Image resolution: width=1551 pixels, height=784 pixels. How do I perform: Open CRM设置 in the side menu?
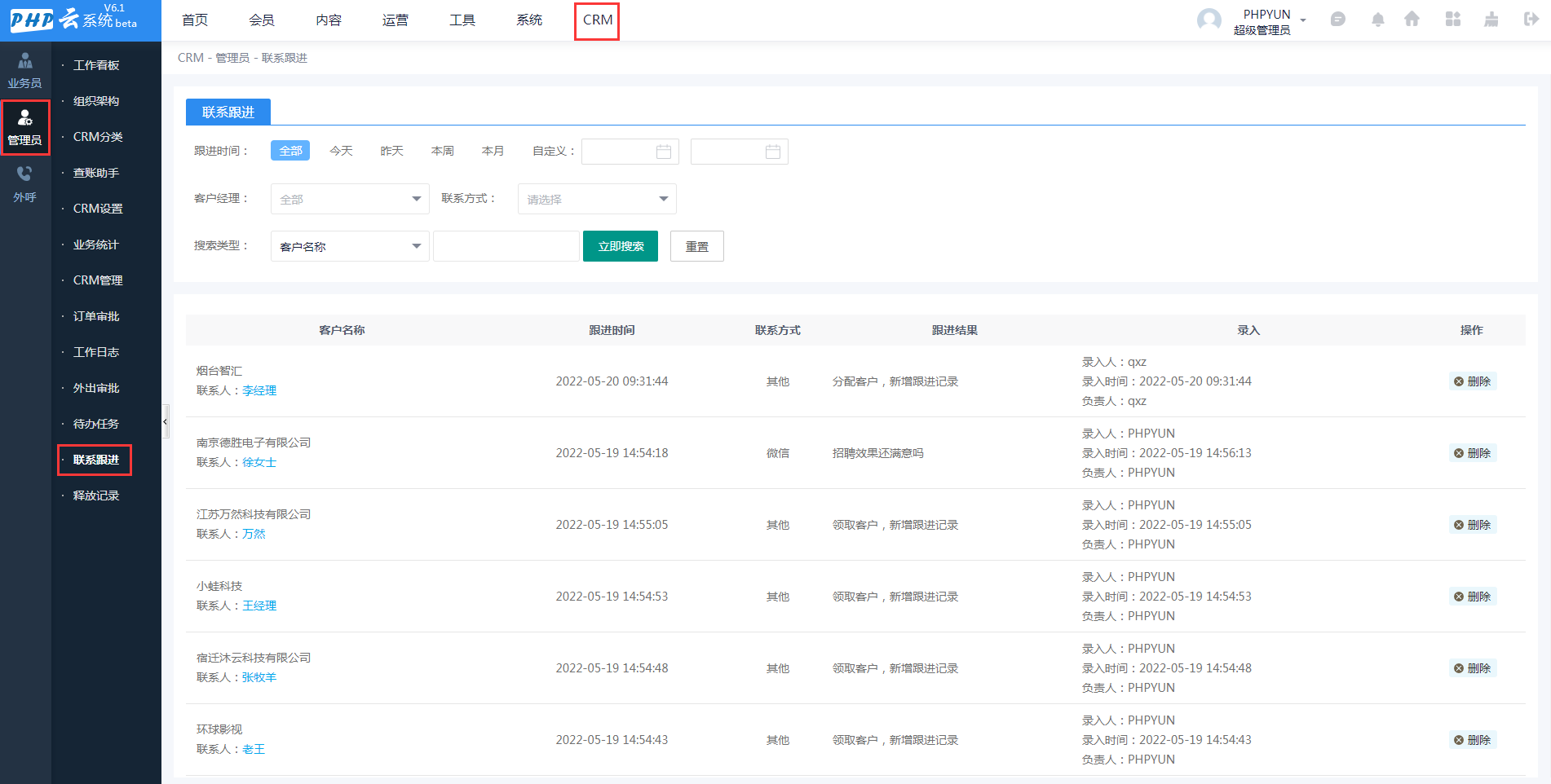point(98,209)
